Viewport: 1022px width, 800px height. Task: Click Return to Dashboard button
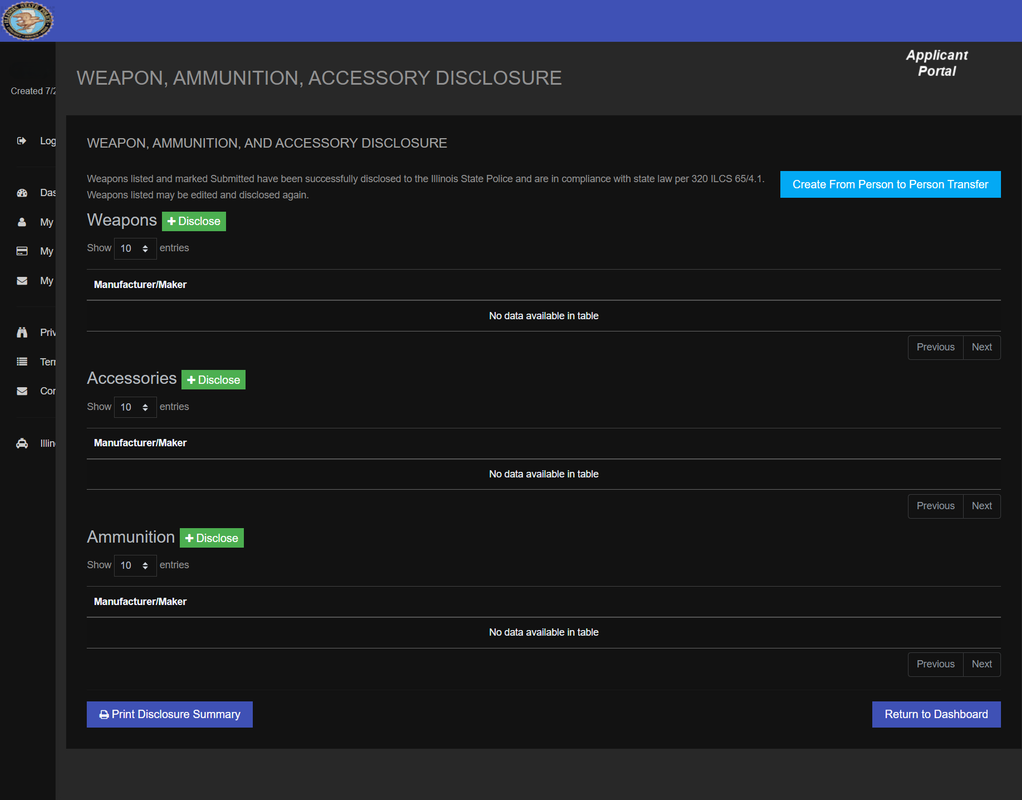[936, 715]
